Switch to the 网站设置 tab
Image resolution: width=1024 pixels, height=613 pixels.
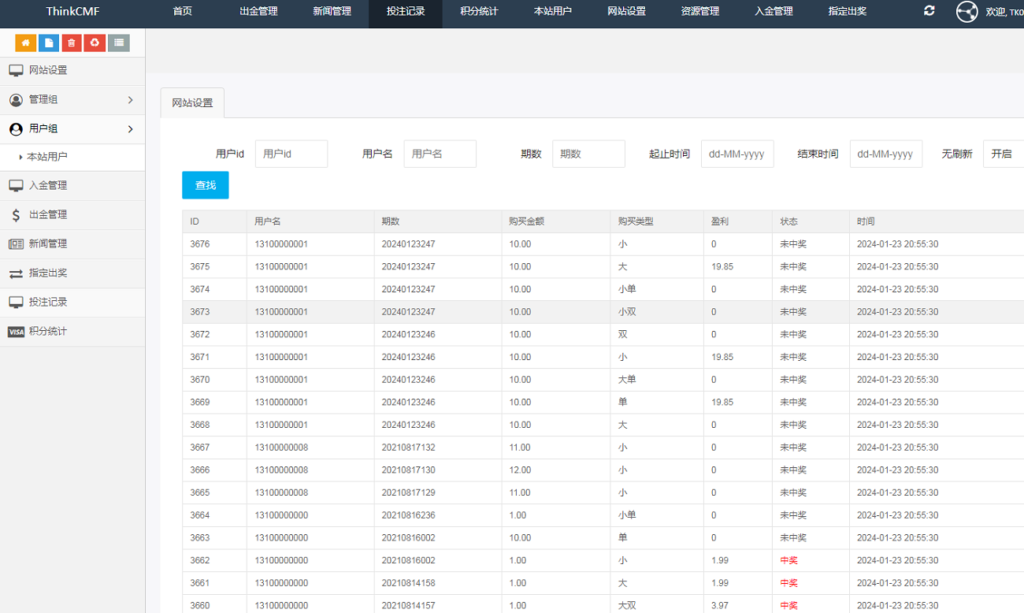pos(191,101)
